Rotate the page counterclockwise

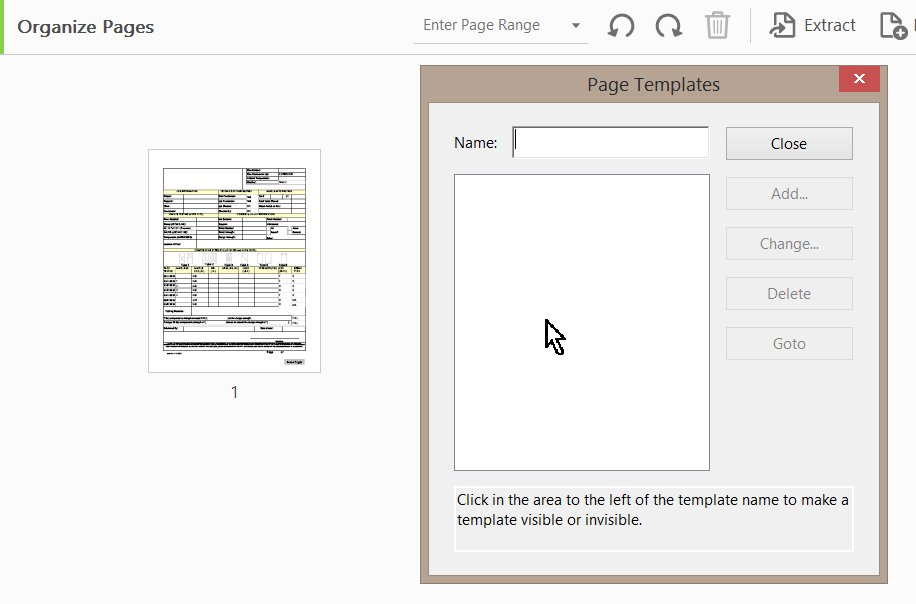[x=620, y=25]
